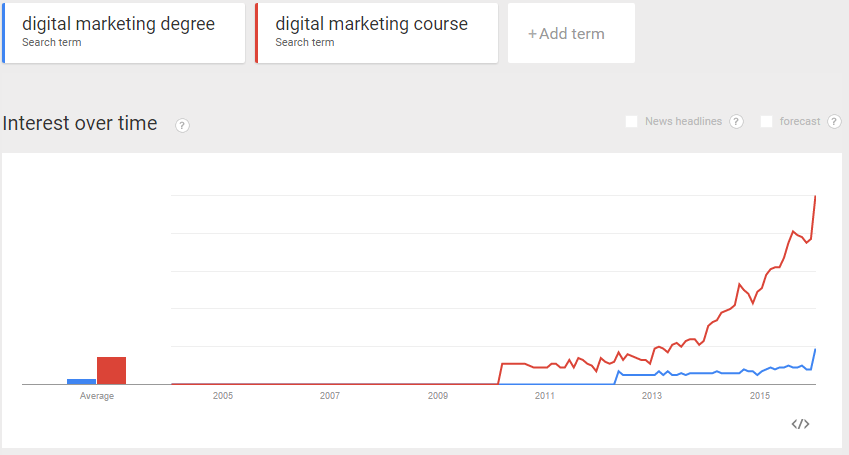Open the embed code icon
Viewport: 849px width, 455px height.
800,424
